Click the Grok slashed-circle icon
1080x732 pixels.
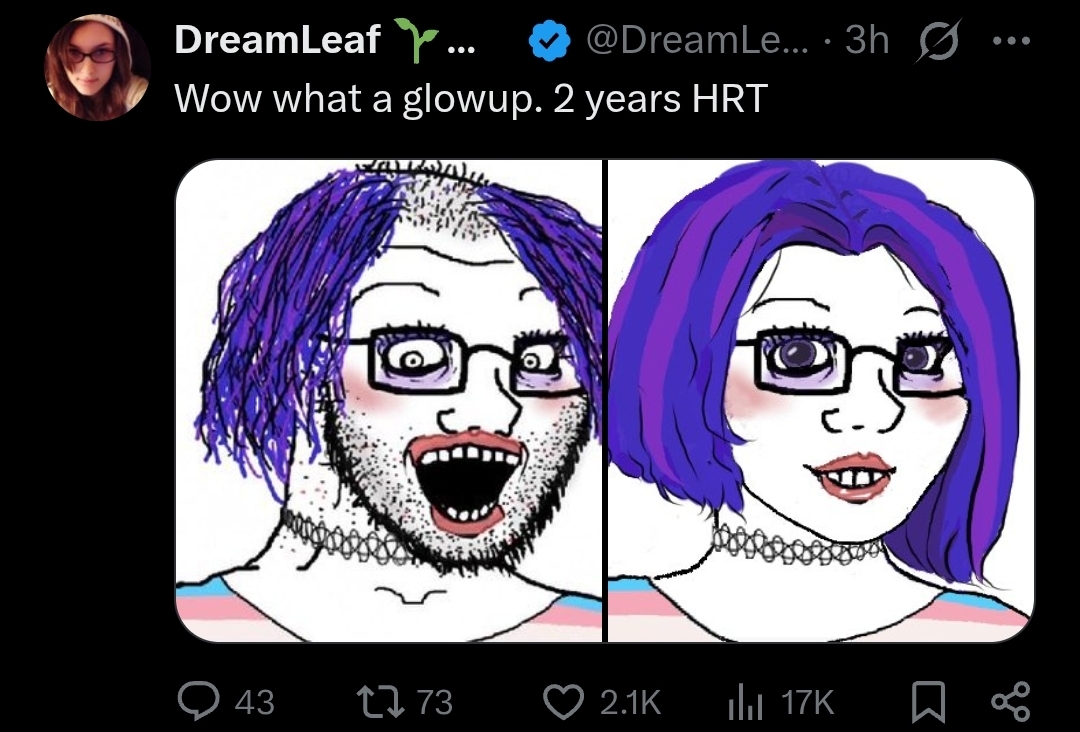pos(937,41)
